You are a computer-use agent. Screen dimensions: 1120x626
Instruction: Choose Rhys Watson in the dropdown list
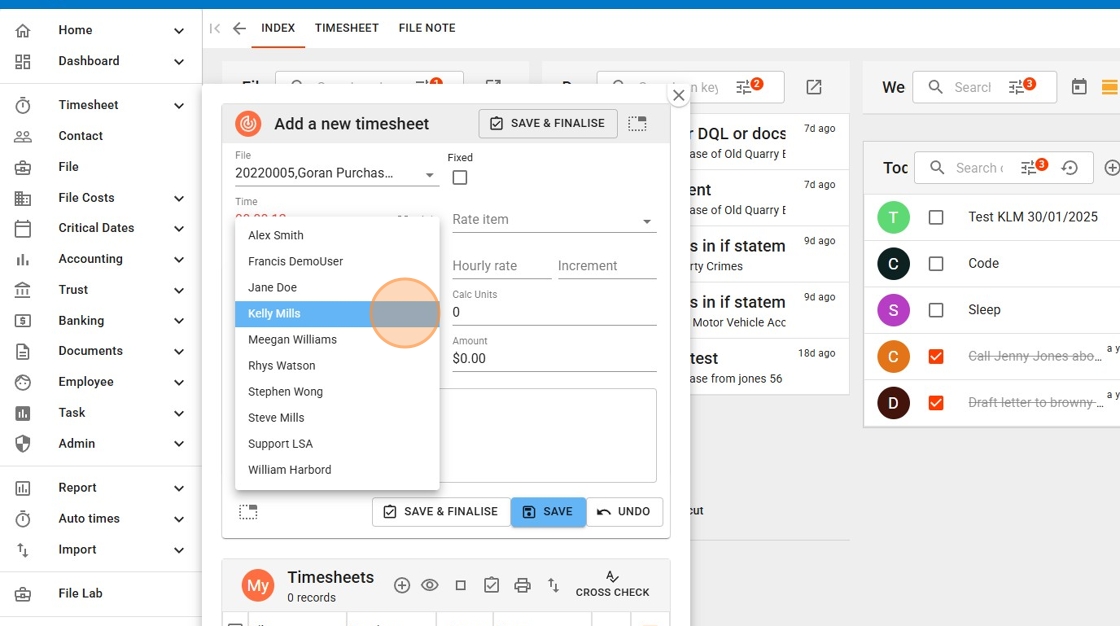click(337, 366)
